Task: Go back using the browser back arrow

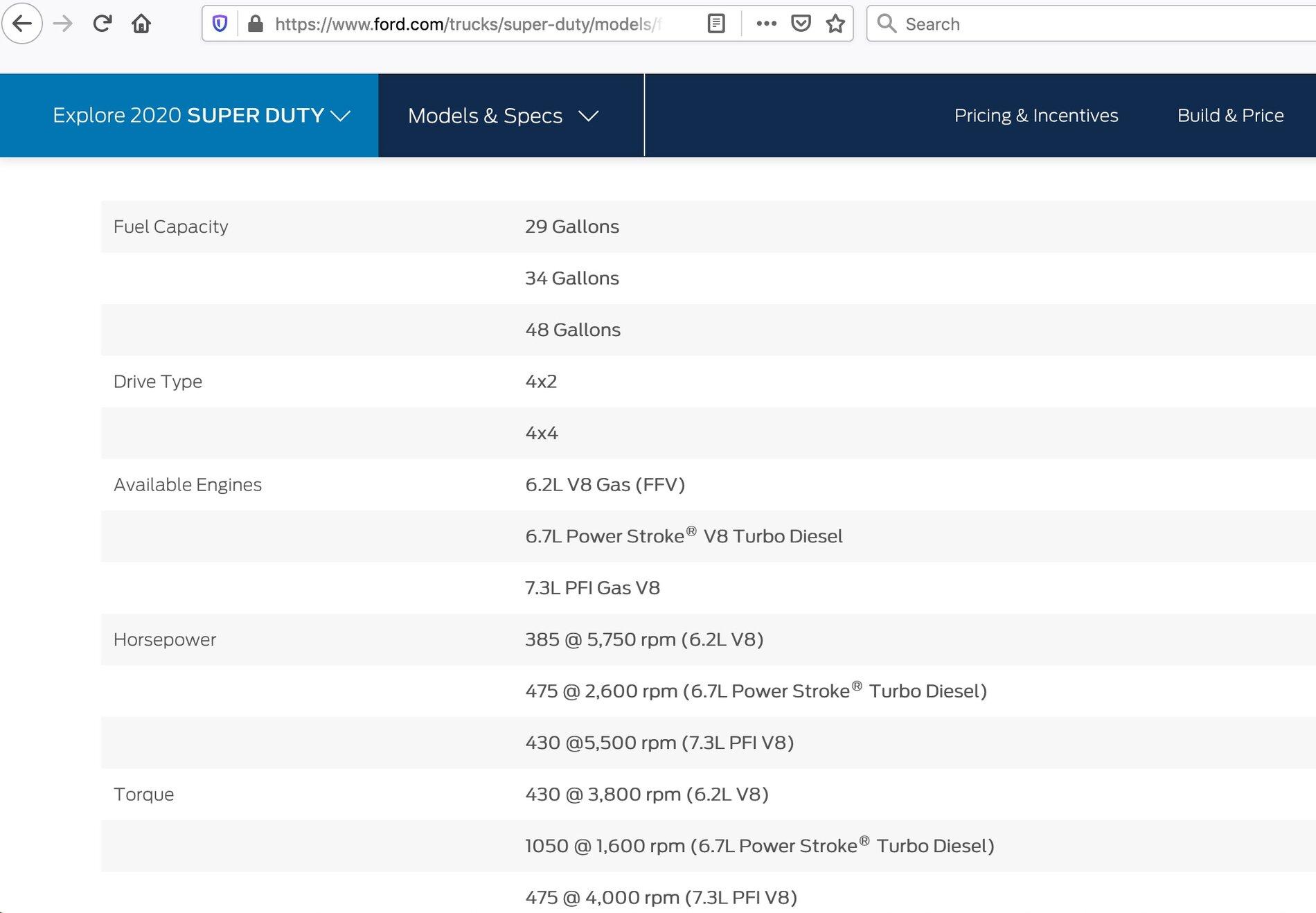Action: click(22, 24)
